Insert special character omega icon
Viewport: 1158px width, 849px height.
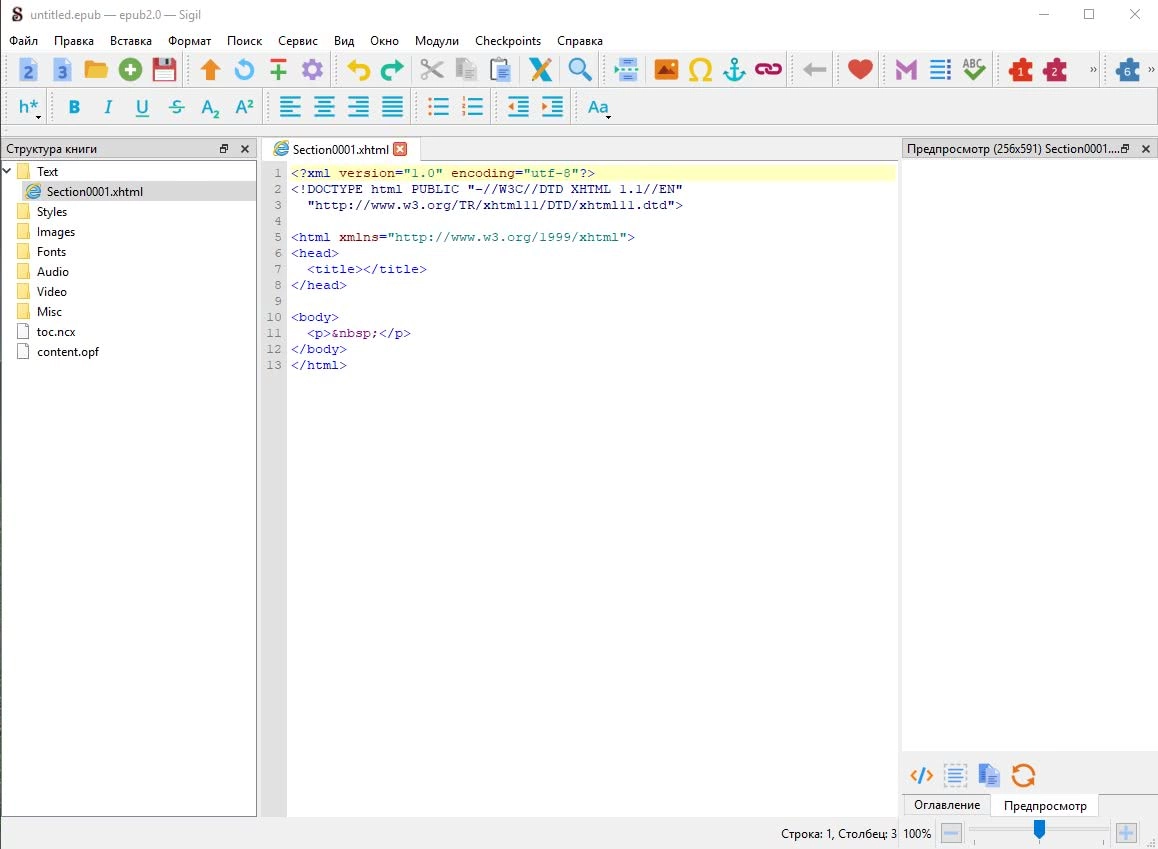pyautogui.click(x=700, y=70)
